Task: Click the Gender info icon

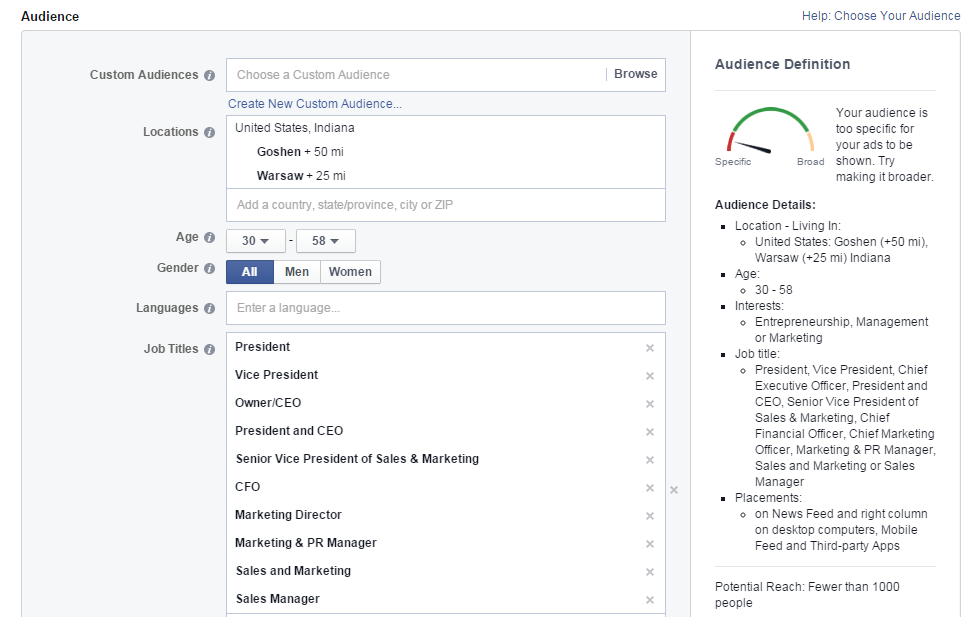Action: coord(209,269)
